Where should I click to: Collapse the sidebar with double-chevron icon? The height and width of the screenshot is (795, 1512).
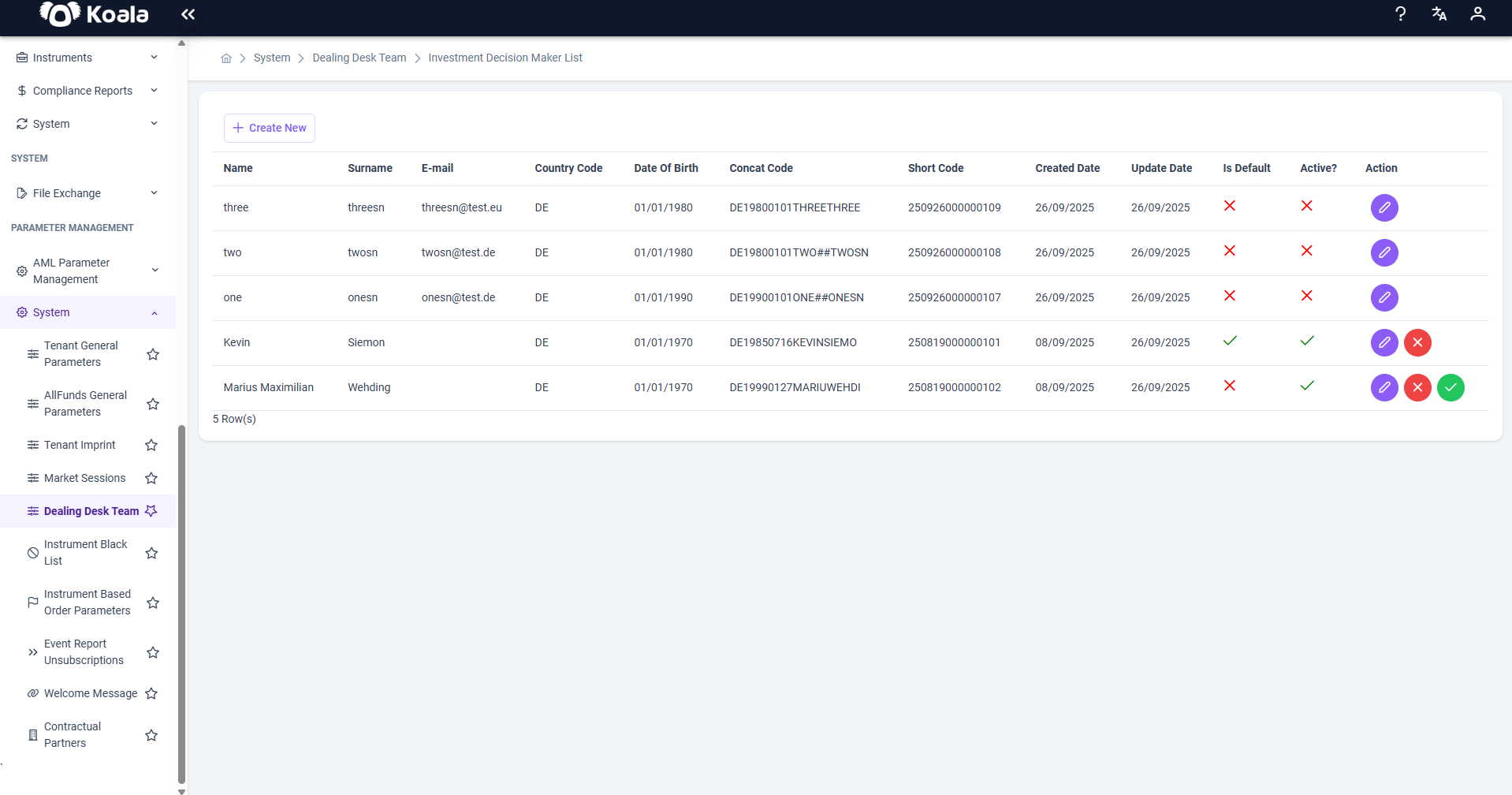pos(188,14)
